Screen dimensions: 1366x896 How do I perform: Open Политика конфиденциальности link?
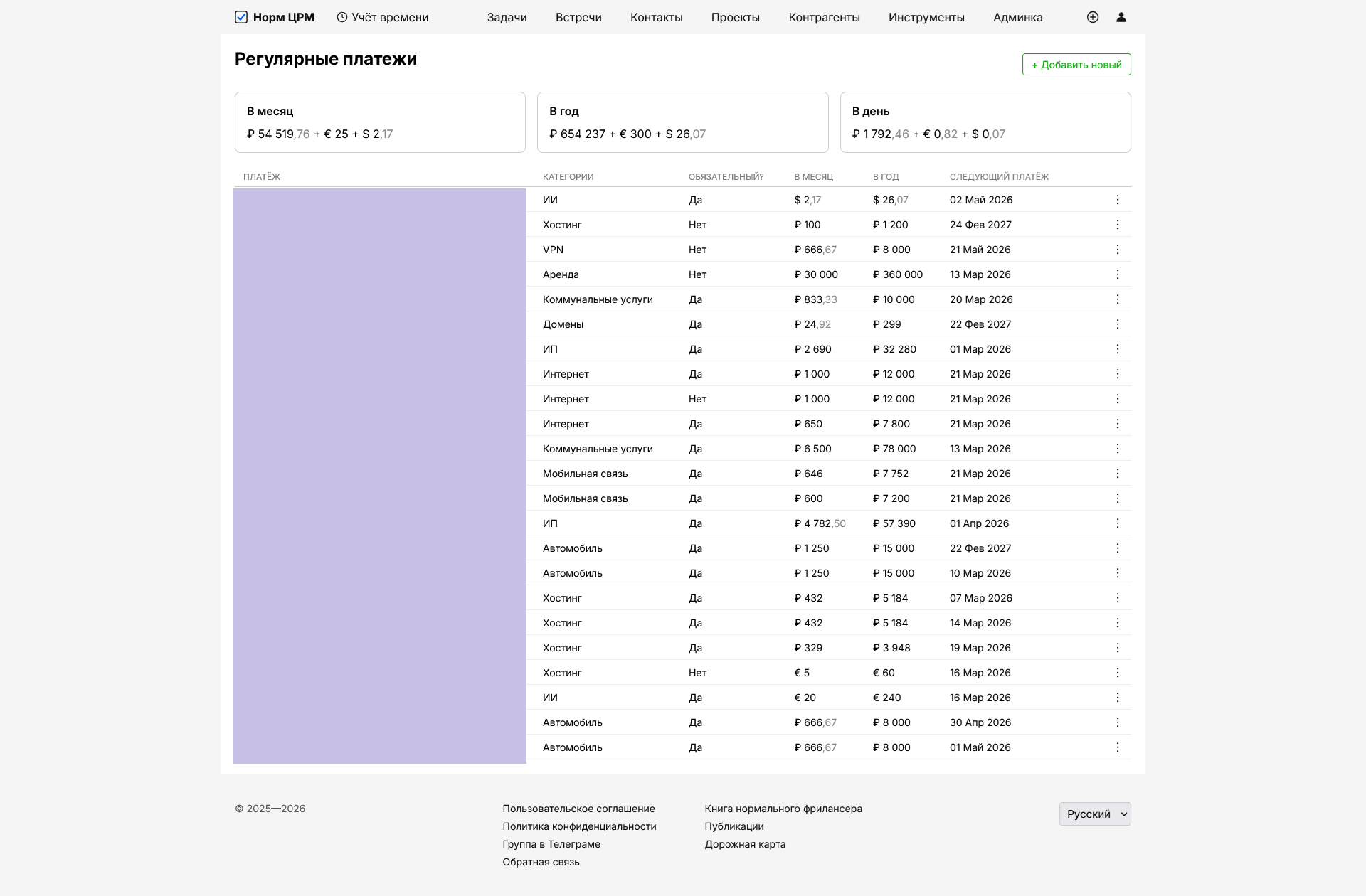[x=579, y=826]
